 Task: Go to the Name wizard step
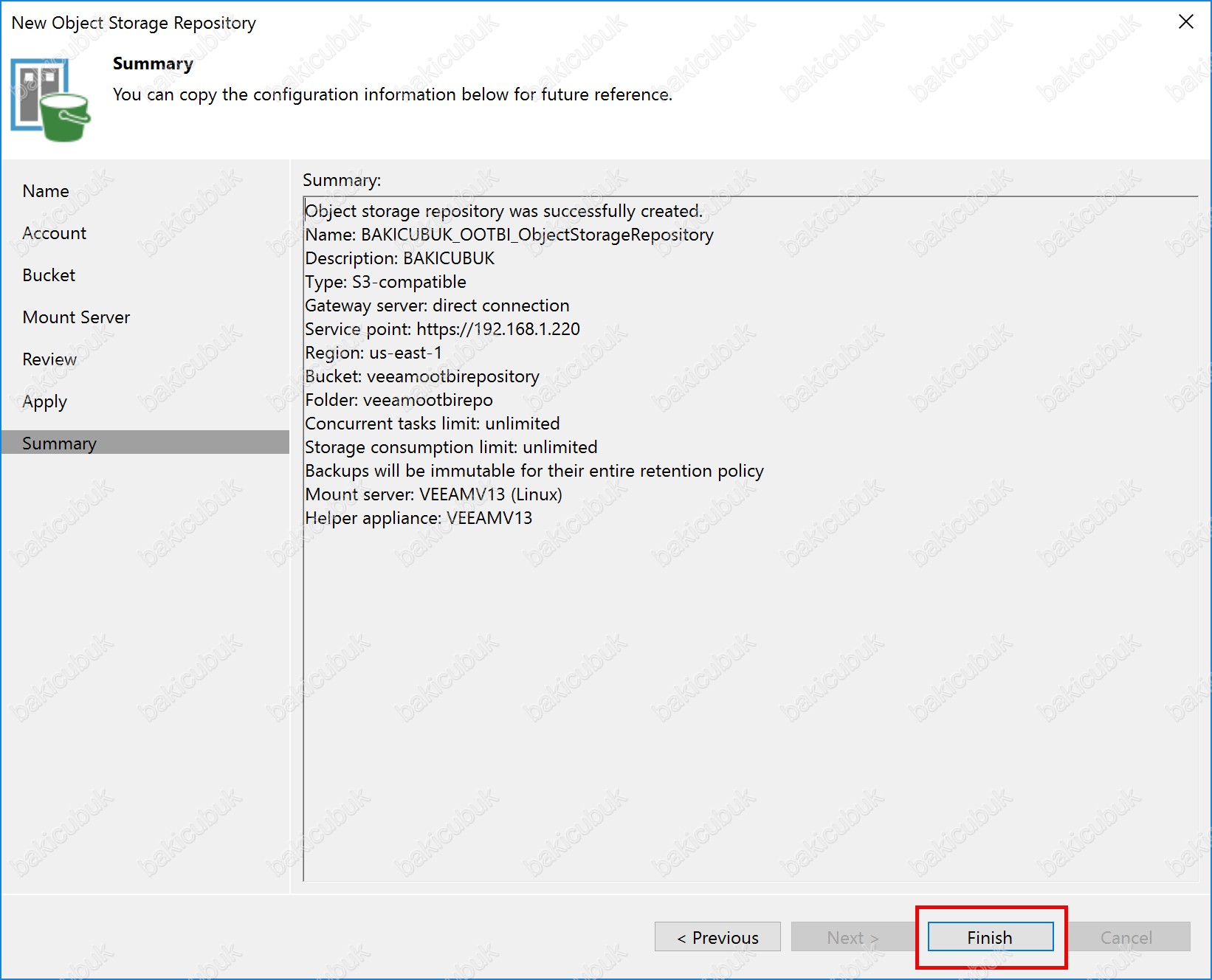[x=46, y=191]
